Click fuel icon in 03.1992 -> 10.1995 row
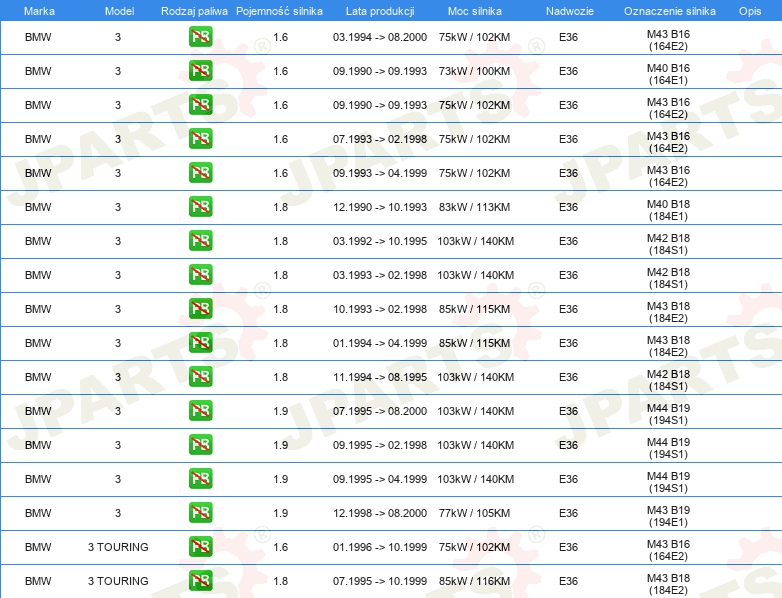The image size is (782, 598). click(x=200, y=240)
